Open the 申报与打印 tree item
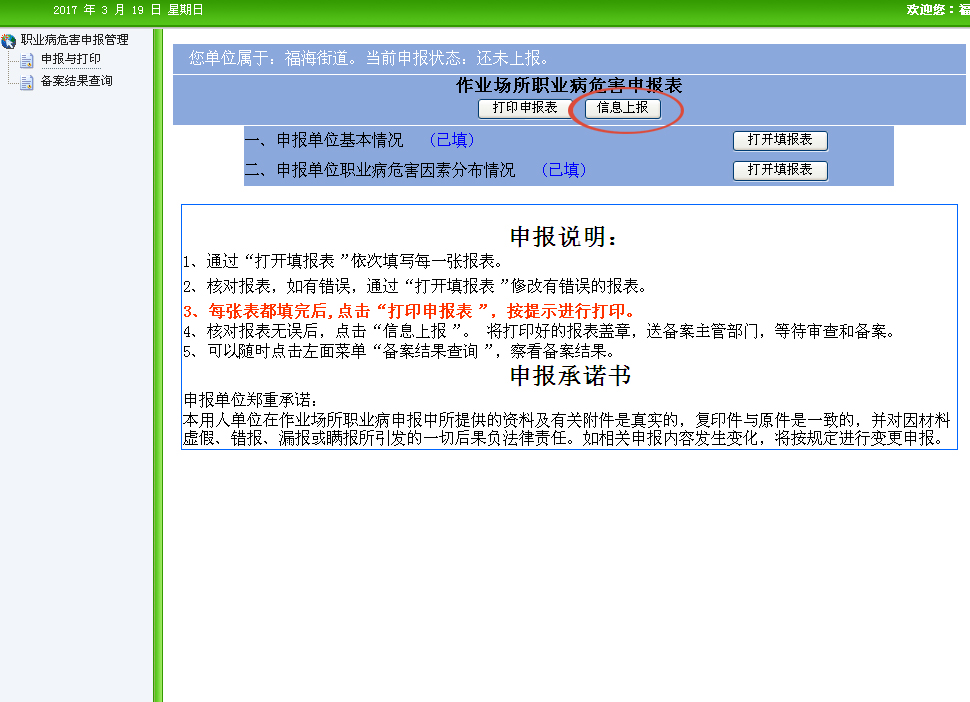970x702 pixels. pyautogui.click(x=71, y=60)
